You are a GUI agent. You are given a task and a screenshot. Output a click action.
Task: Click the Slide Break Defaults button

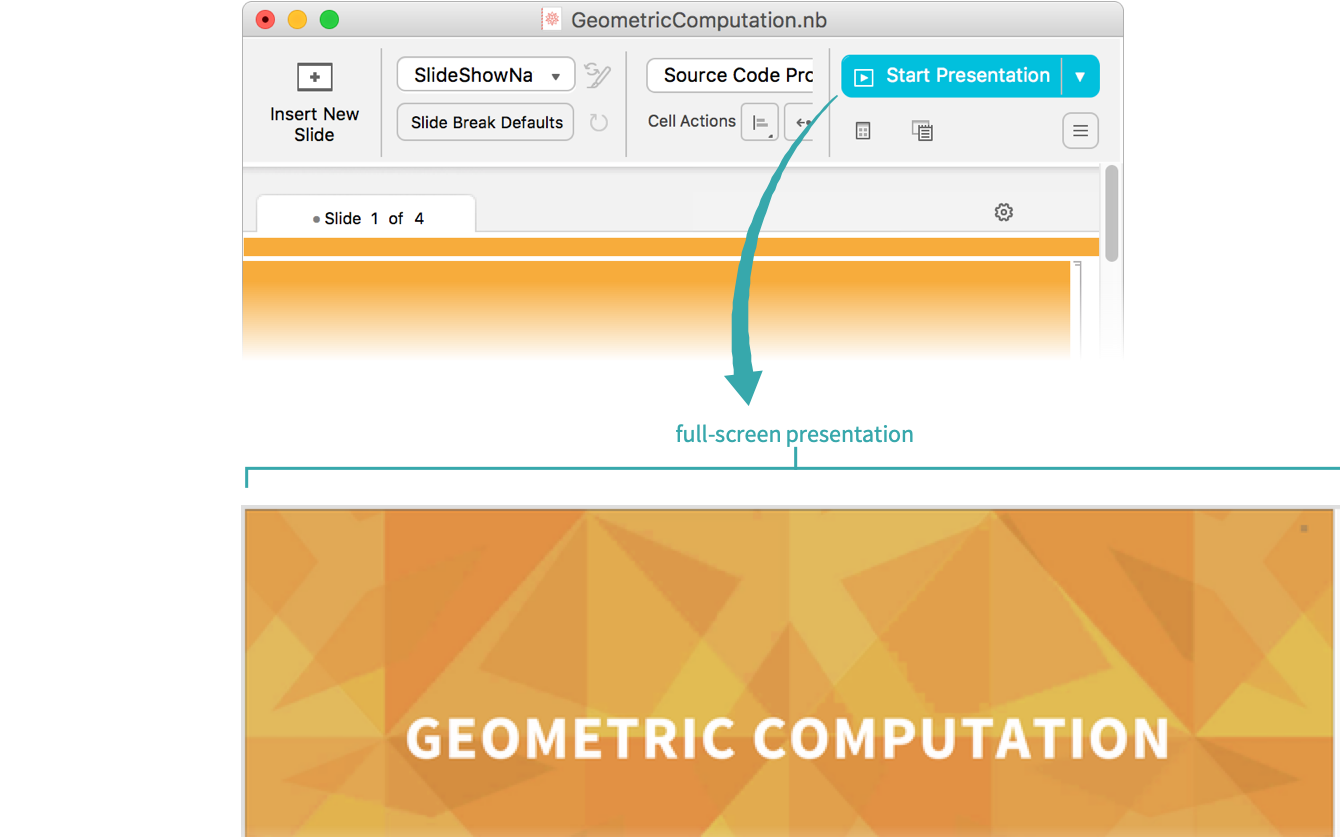click(x=486, y=123)
